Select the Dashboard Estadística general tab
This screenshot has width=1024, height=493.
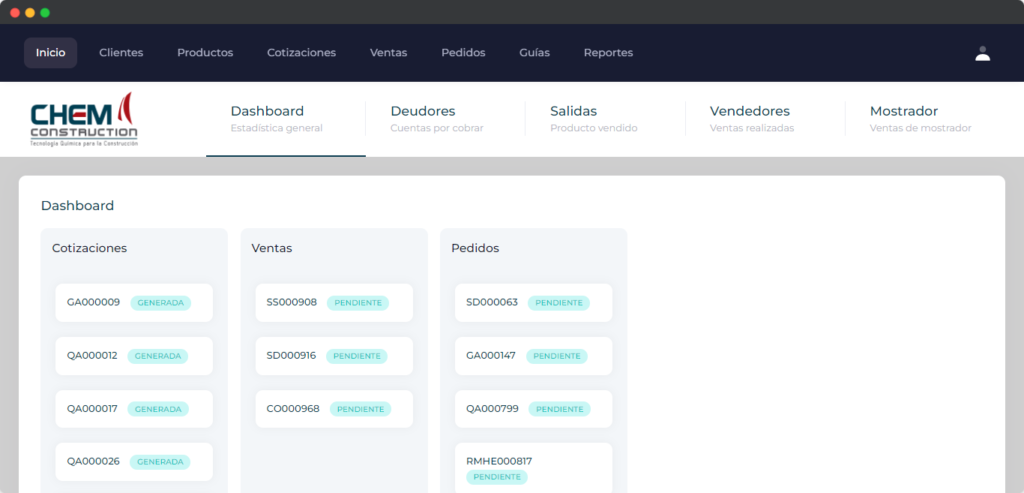pos(285,119)
